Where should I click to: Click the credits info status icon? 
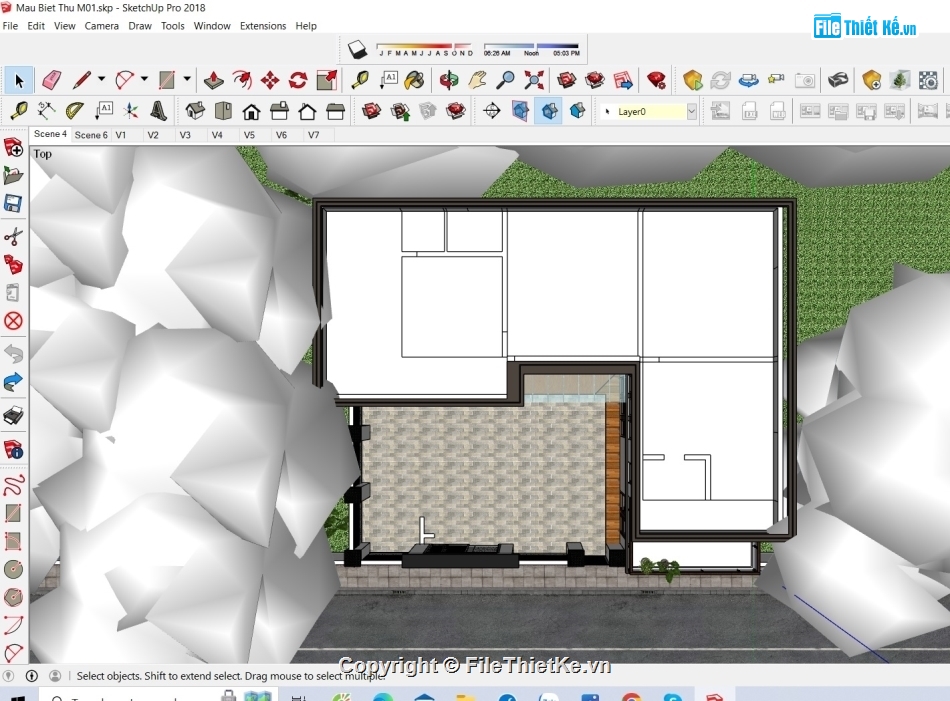click(32, 676)
